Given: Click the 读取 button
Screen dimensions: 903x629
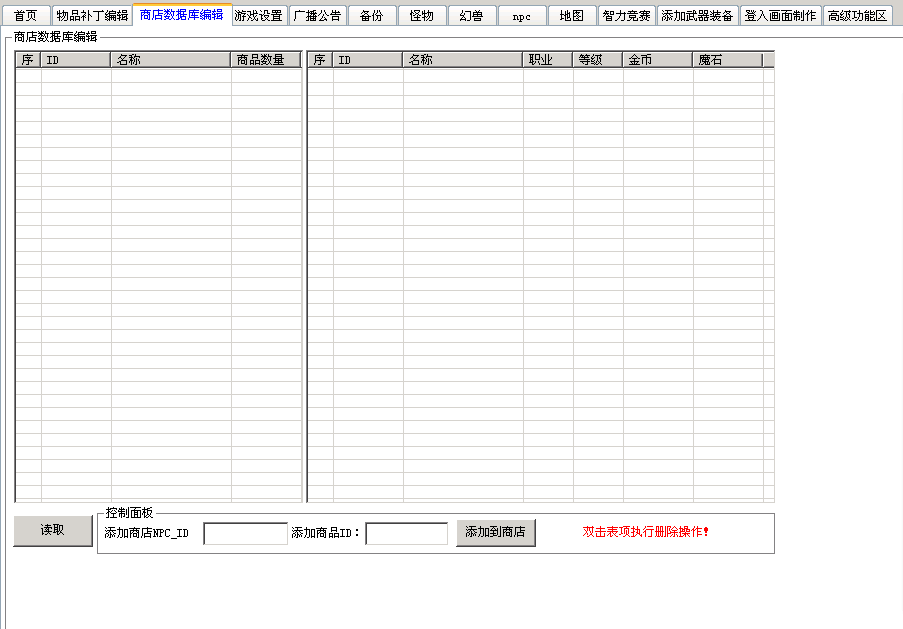Looking at the screenshot, I should pyautogui.click(x=52, y=530).
